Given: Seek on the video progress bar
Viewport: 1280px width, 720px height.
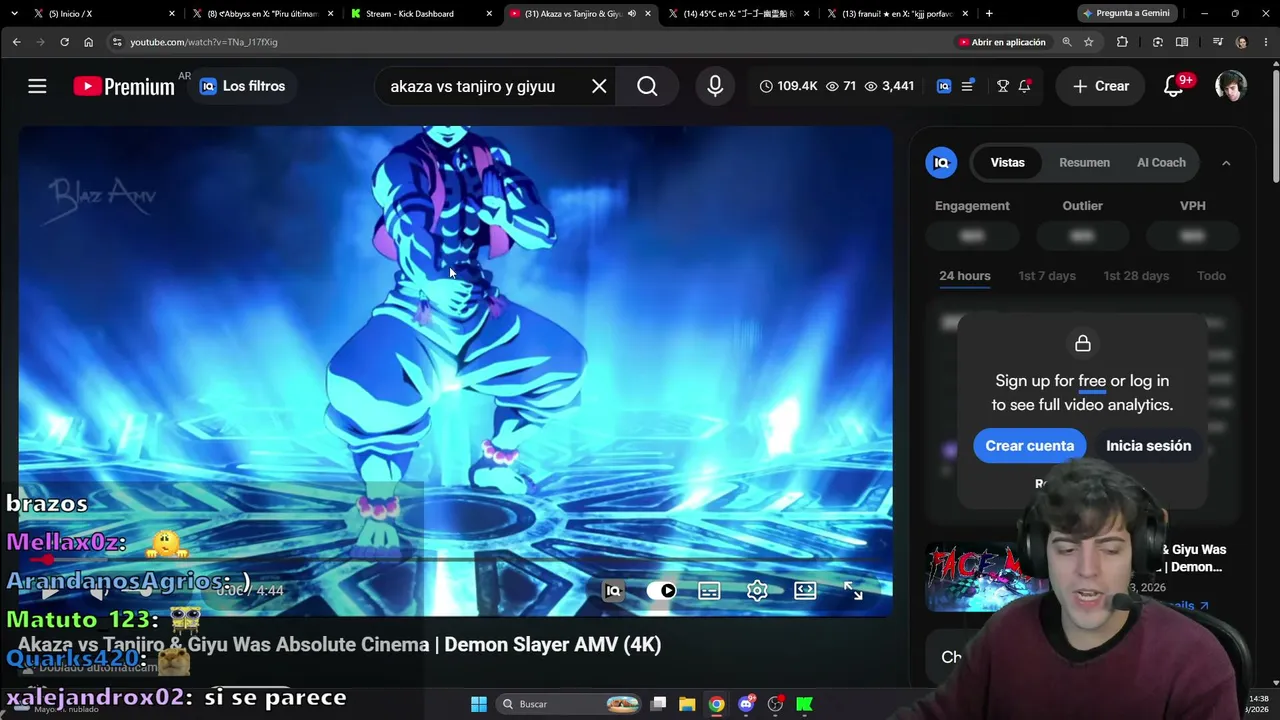Looking at the screenshot, I should 455,560.
